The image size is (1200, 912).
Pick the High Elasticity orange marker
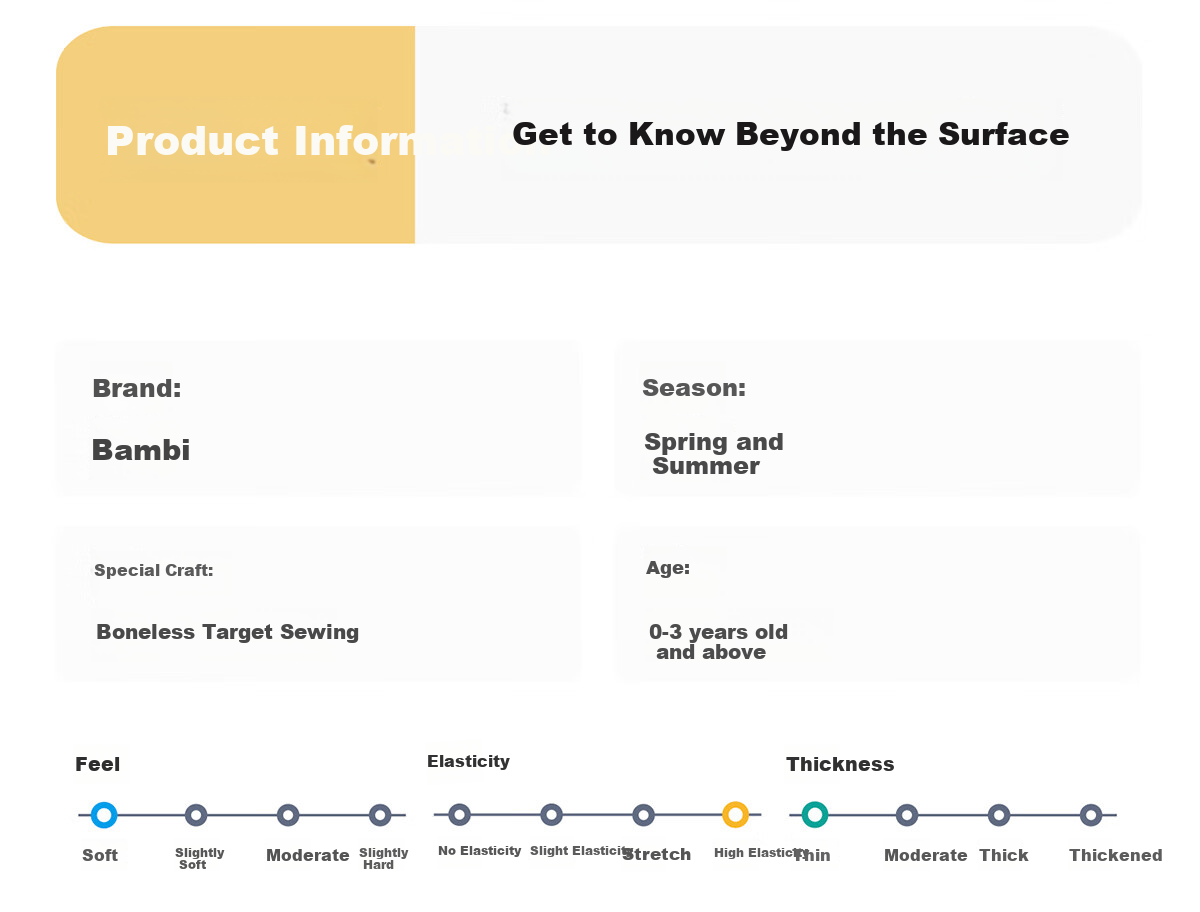pos(735,815)
